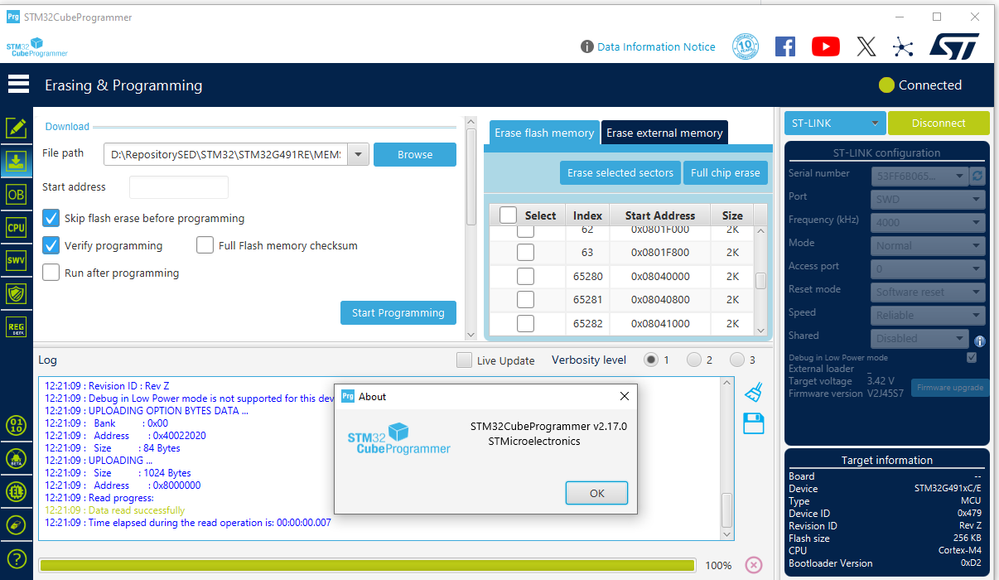The image size is (999, 580).
Task: Click the beta bug sidebar icon
Action: coord(16,458)
